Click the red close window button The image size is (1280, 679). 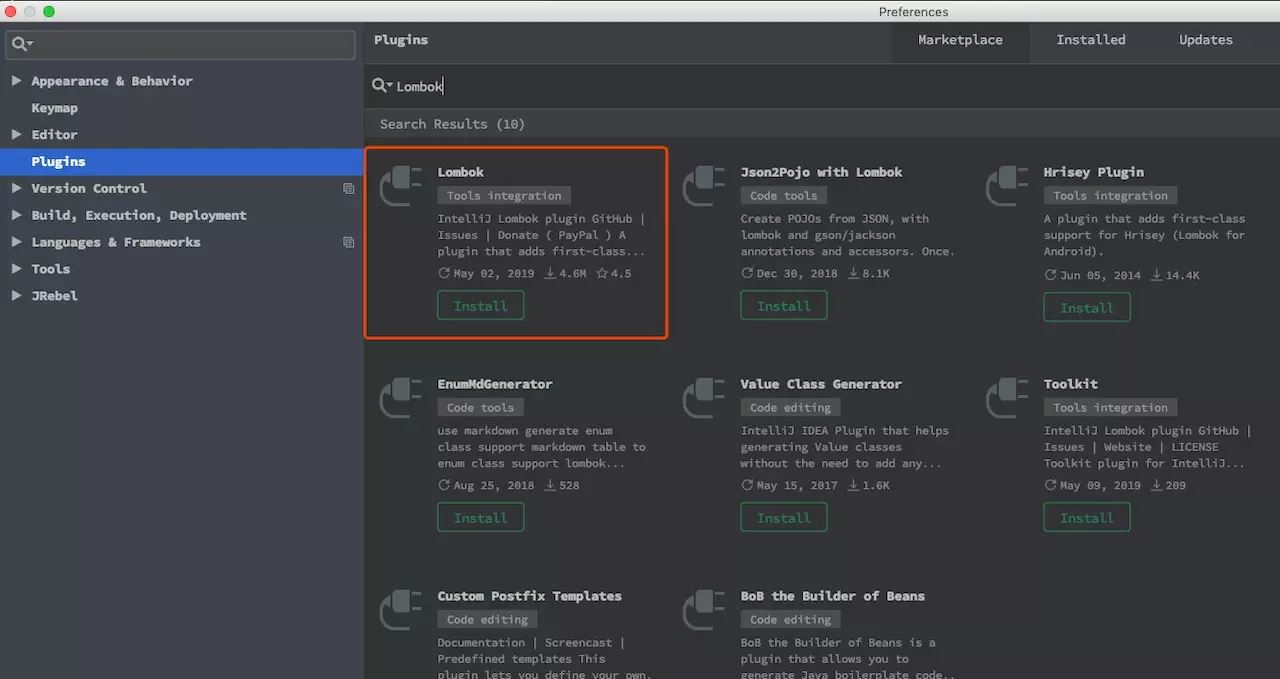(x=11, y=11)
